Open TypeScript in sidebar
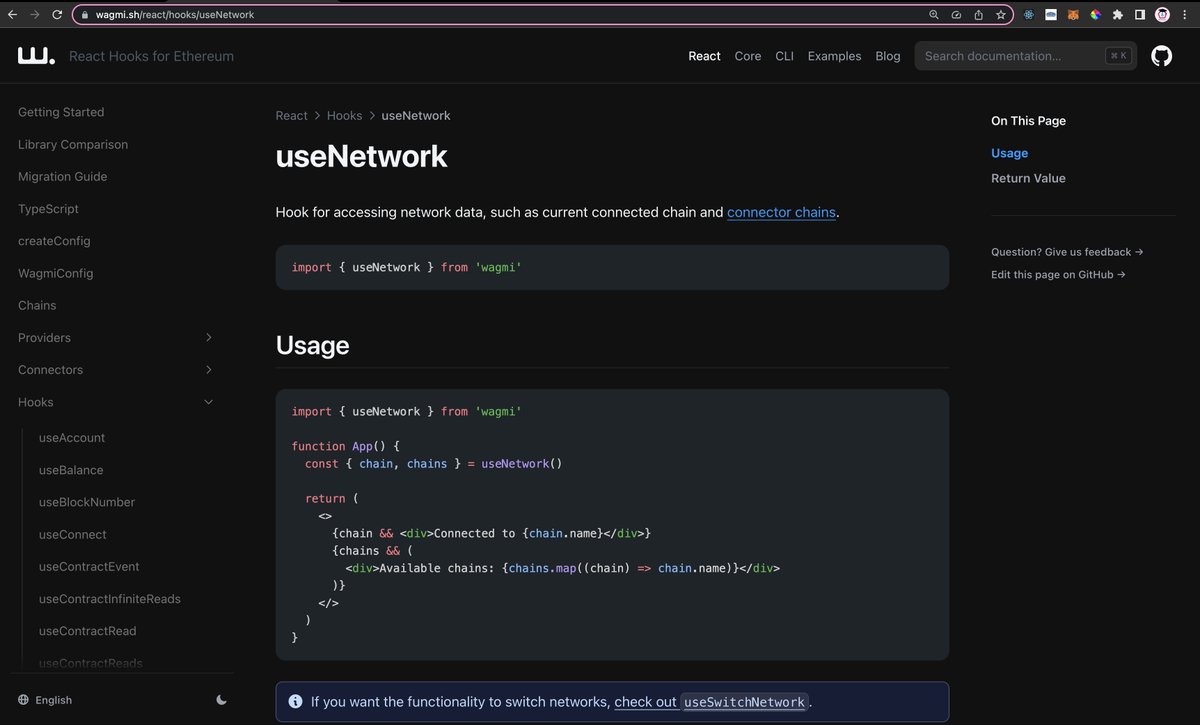1200x725 pixels. (48, 209)
